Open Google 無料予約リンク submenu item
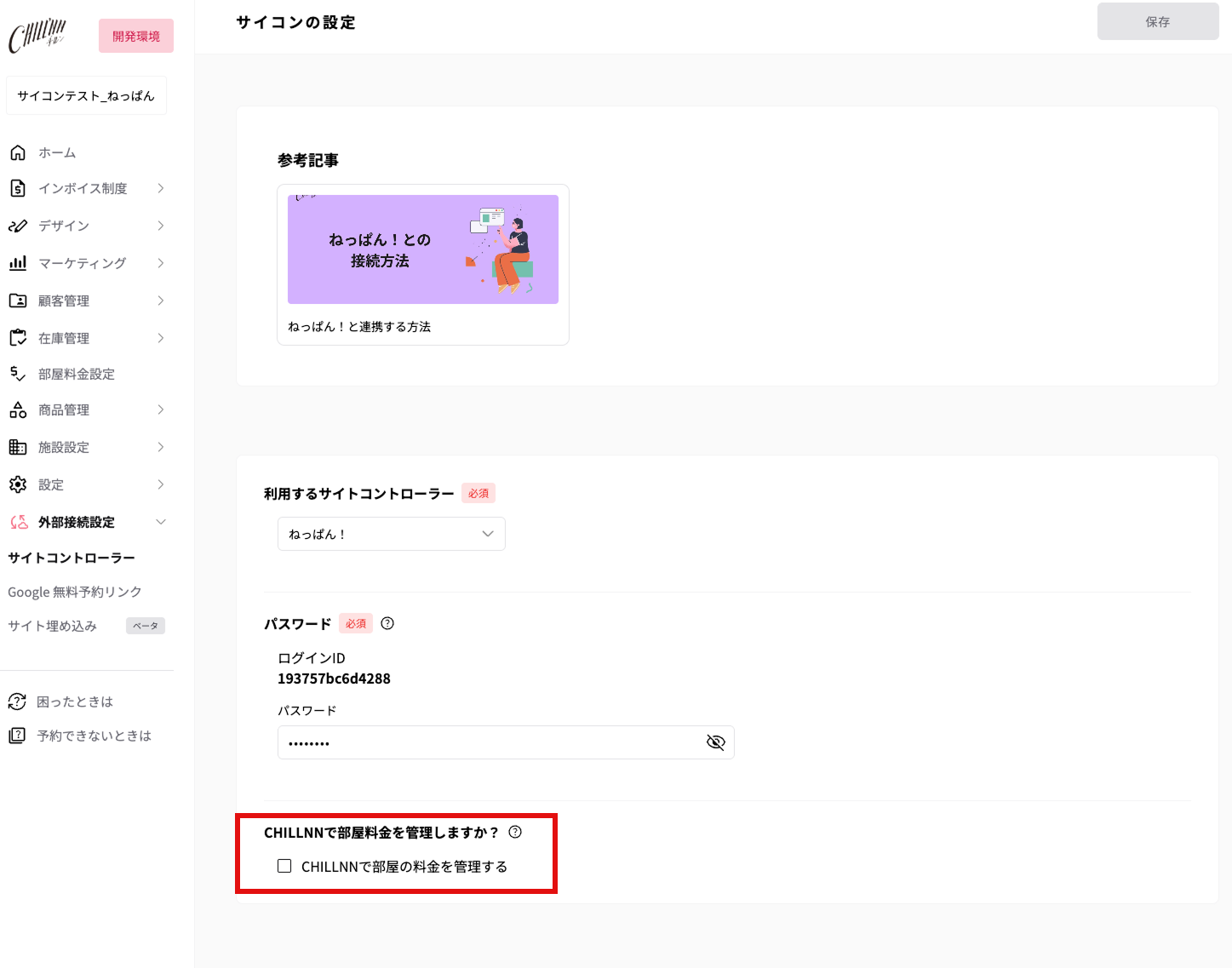 pyautogui.click(x=75, y=592)
